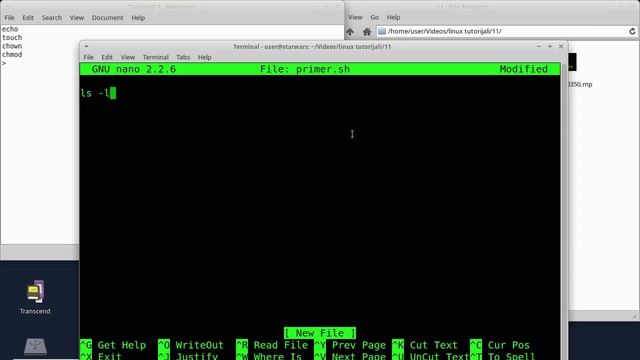Minimize the Terminal window
The image size is (640, 360).
point(539,47)
